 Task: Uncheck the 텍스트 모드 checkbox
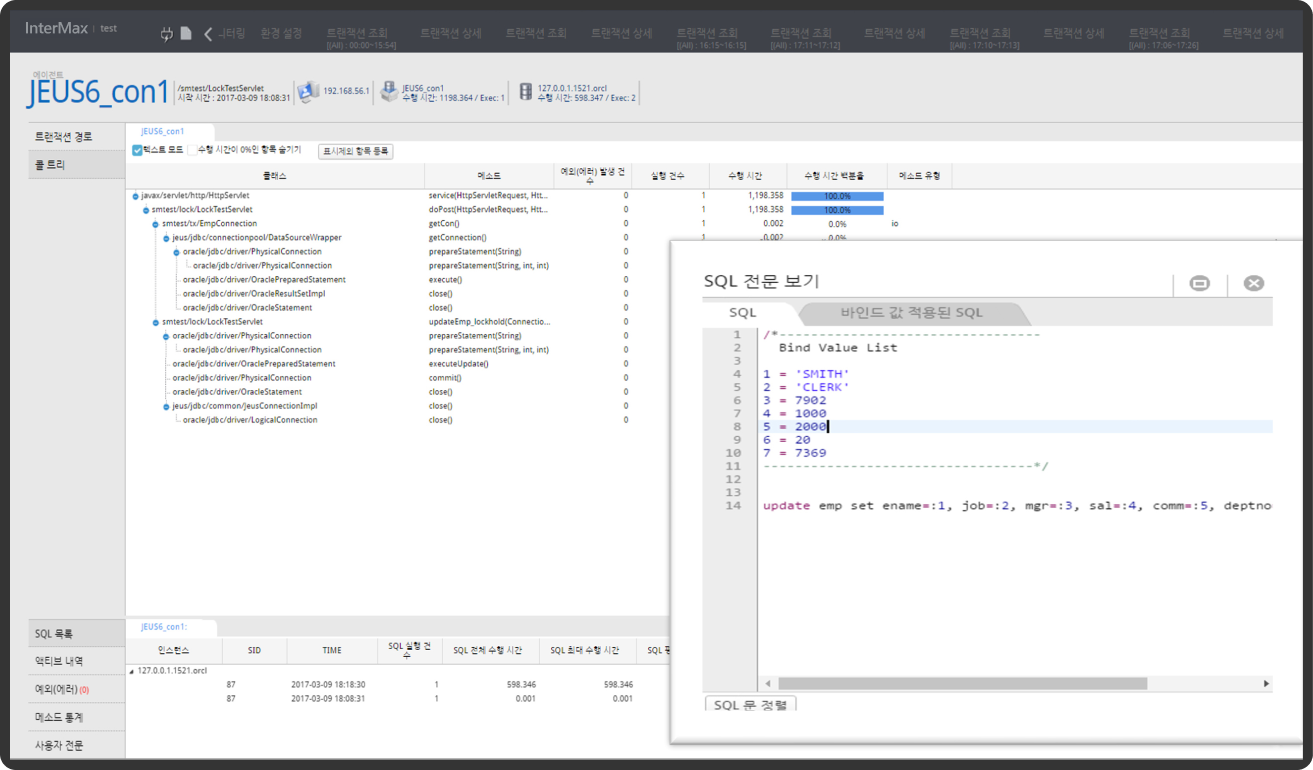click(138, 151)
